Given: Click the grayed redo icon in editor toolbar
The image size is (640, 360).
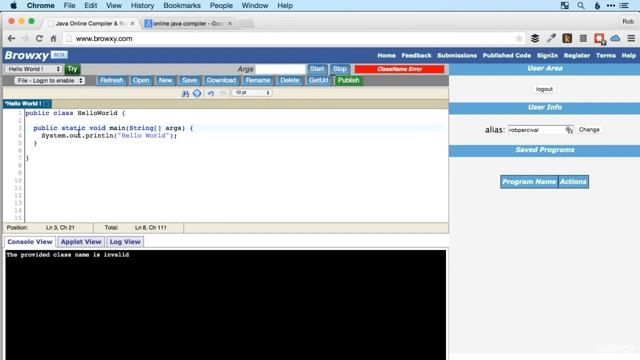Looking at the screenshot, I should click(223, 93).
